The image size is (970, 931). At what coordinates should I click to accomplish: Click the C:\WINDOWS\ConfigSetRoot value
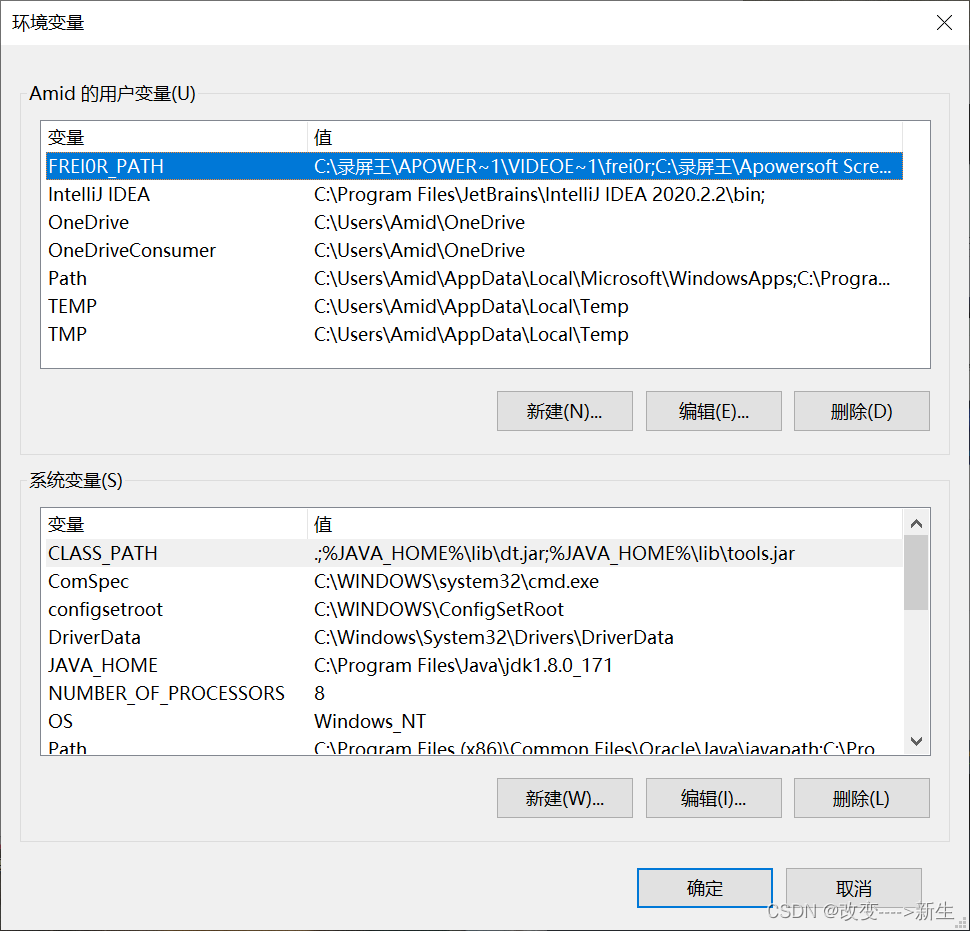point(439,609)
